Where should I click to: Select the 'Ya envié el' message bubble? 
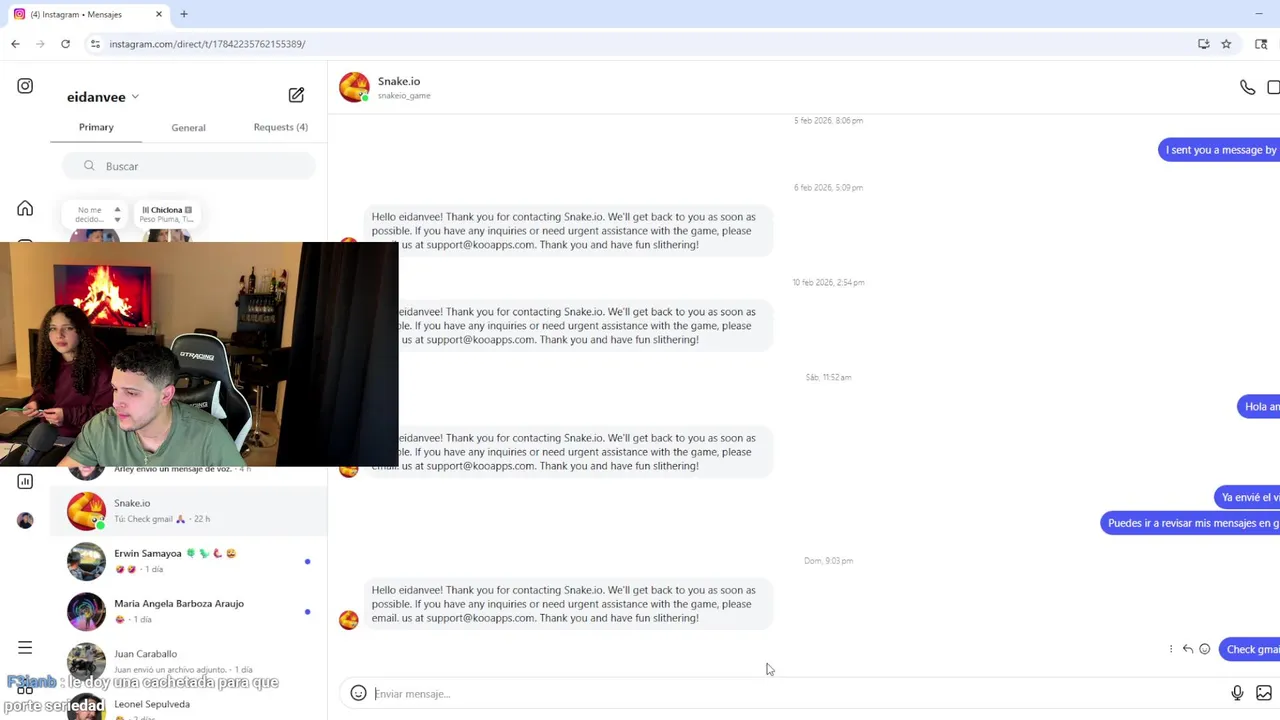[x=1247, y=497]
